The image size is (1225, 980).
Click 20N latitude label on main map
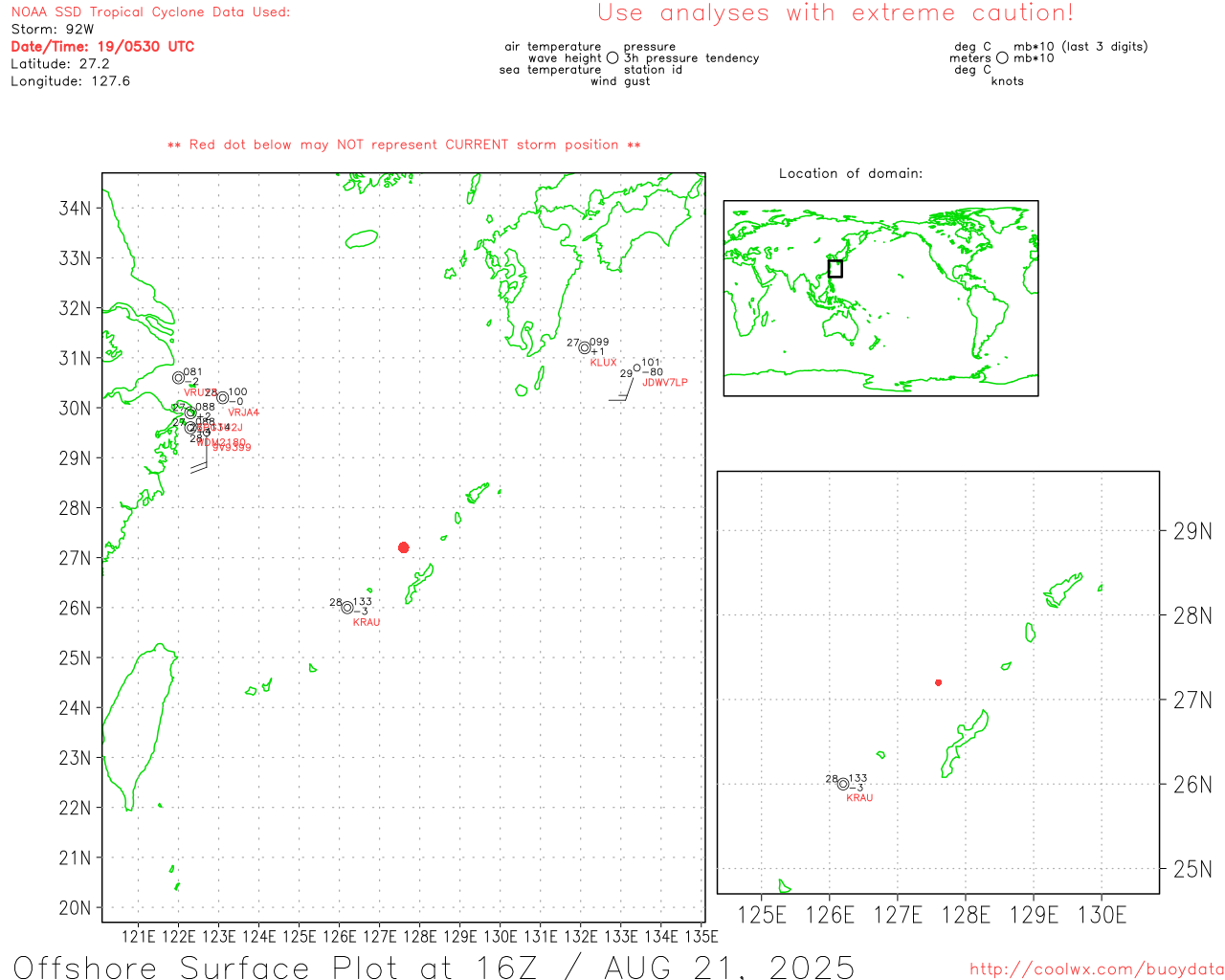tap(76, 908)
